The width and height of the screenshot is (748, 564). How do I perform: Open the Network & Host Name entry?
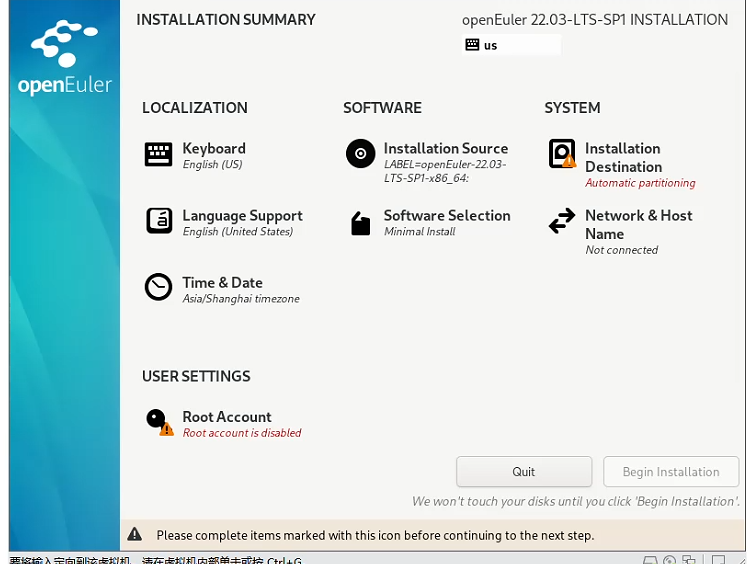tap(620, 232)
